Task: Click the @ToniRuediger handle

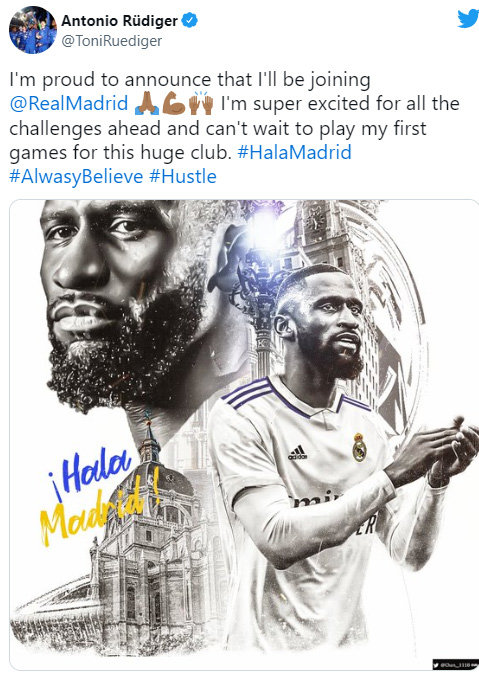Action: (x=112, y=41)
